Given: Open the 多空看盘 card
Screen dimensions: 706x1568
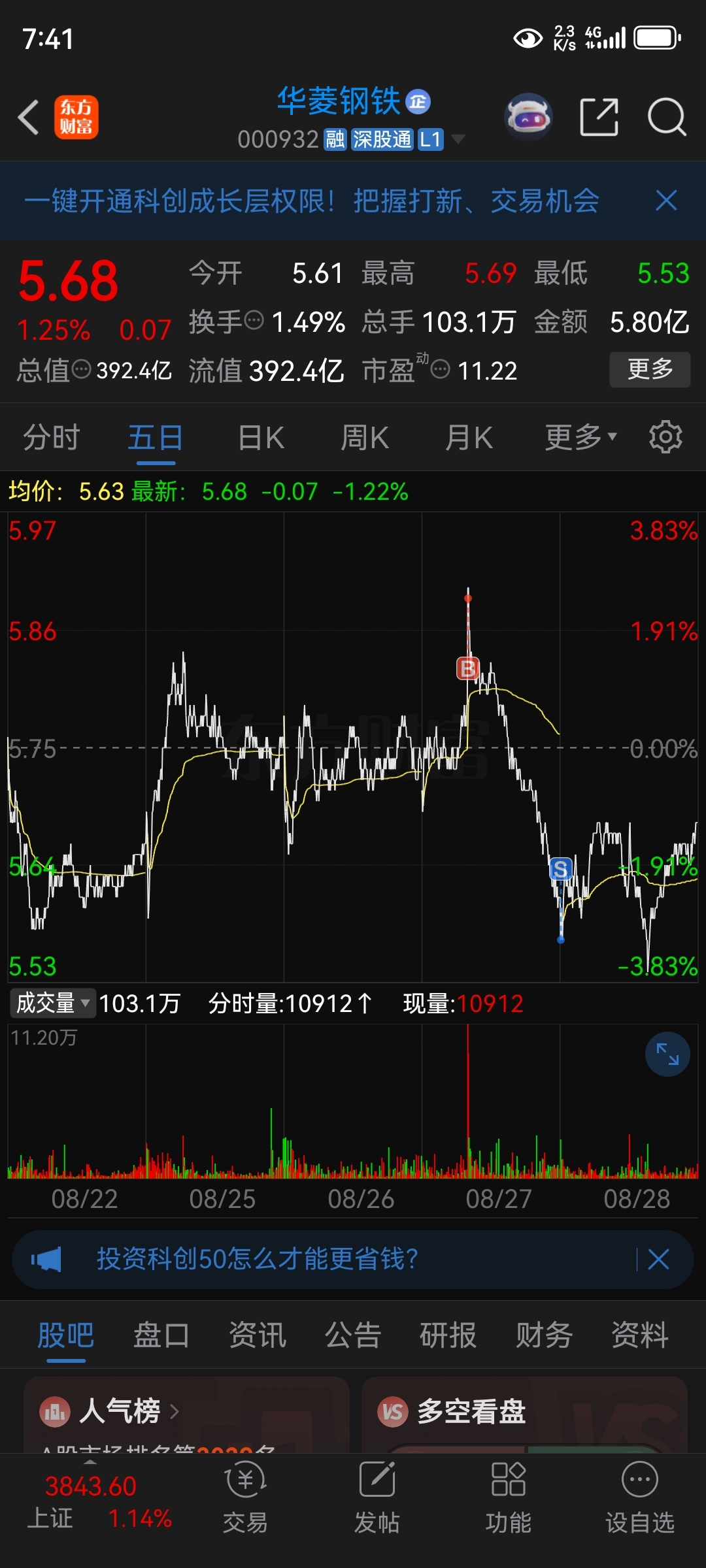Looking at the screenshot, I should (524, 1415).
